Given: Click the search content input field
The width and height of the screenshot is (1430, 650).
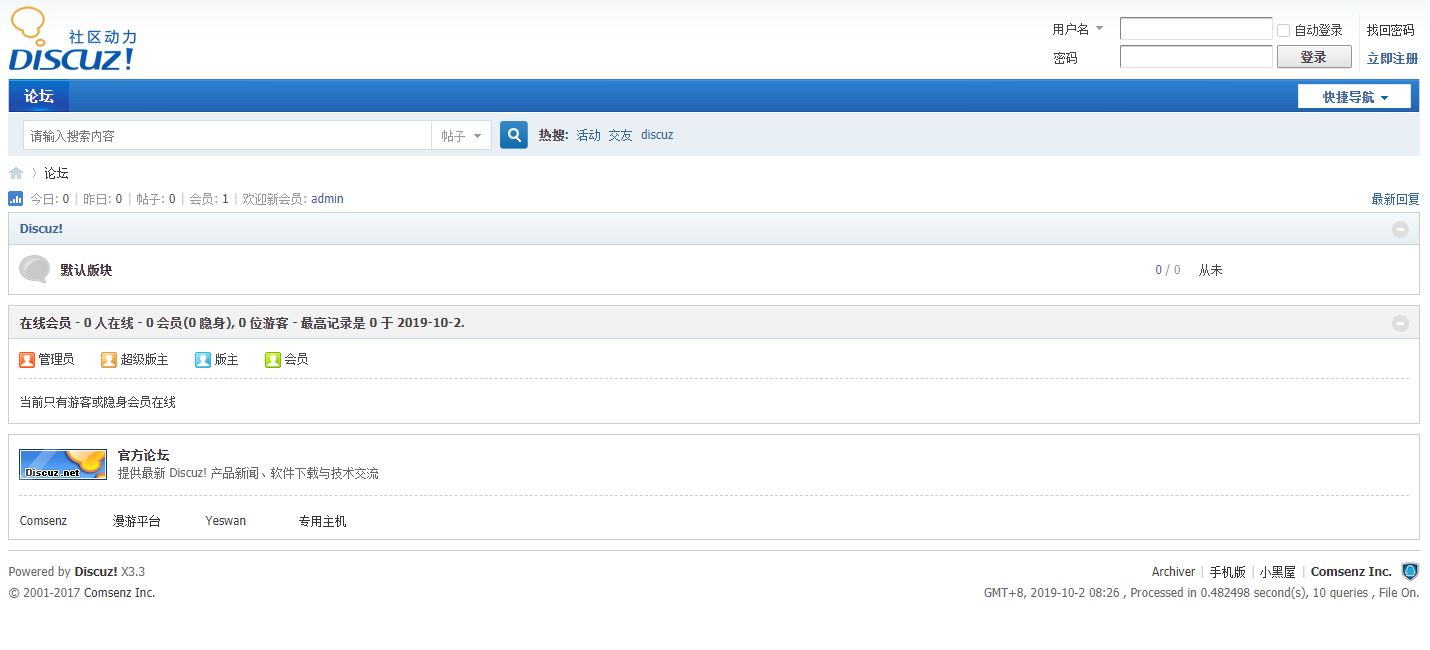Looking at the screenshot, I should tap(227, 136).
